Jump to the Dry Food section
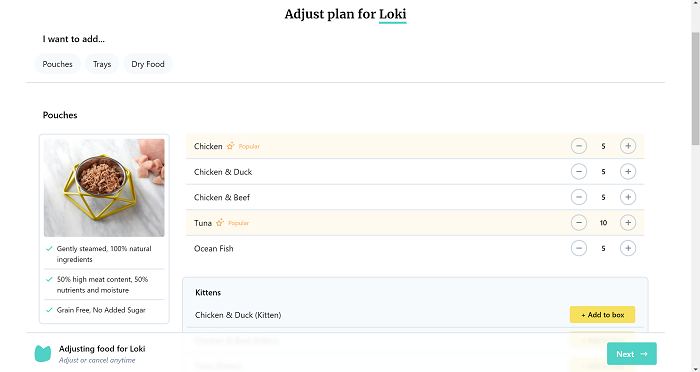This screenshot has width=700, height=372. pyautogui.click(x=148, y=64)
